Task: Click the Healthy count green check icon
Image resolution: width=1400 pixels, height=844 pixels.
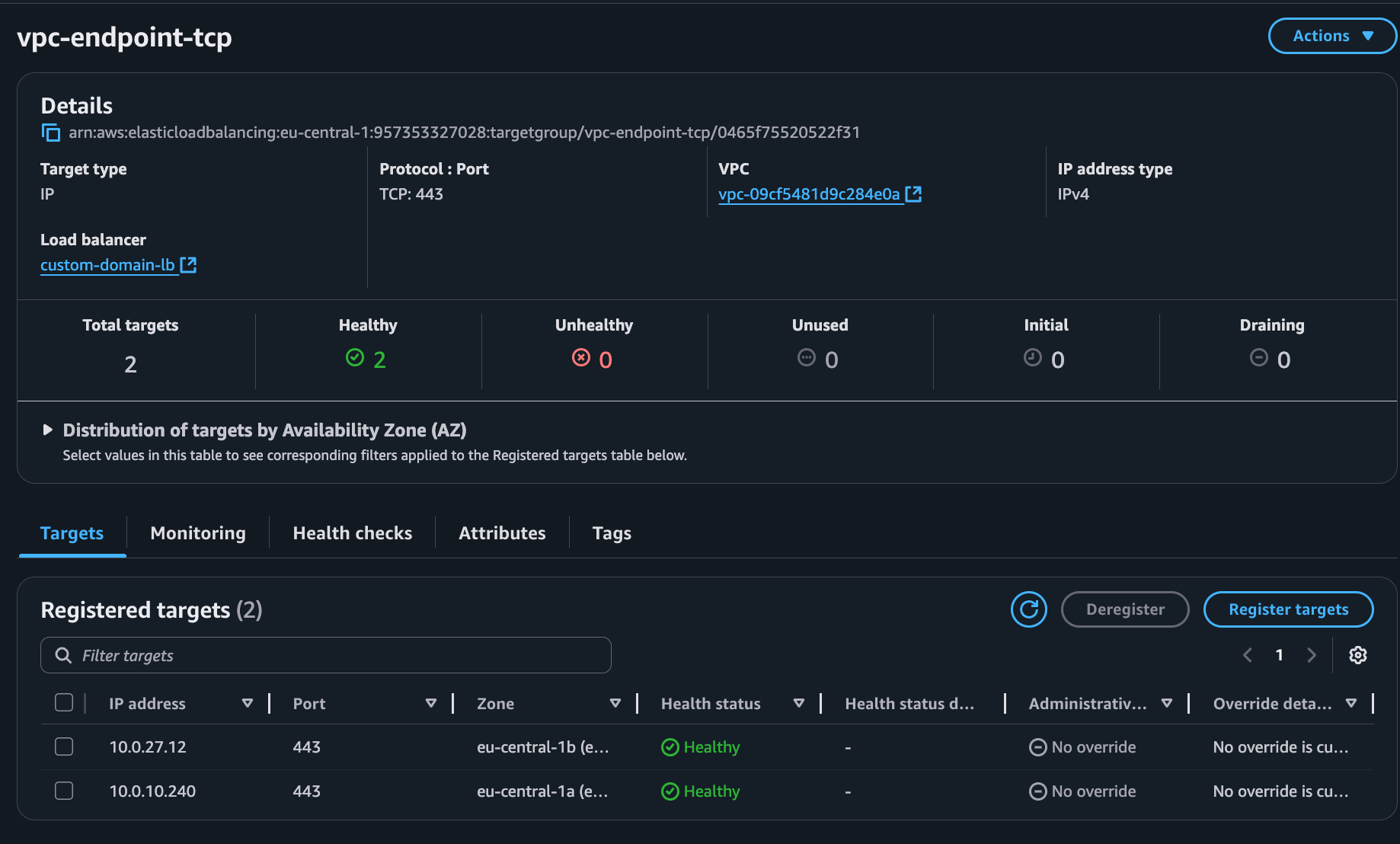Action: [355, 358]
